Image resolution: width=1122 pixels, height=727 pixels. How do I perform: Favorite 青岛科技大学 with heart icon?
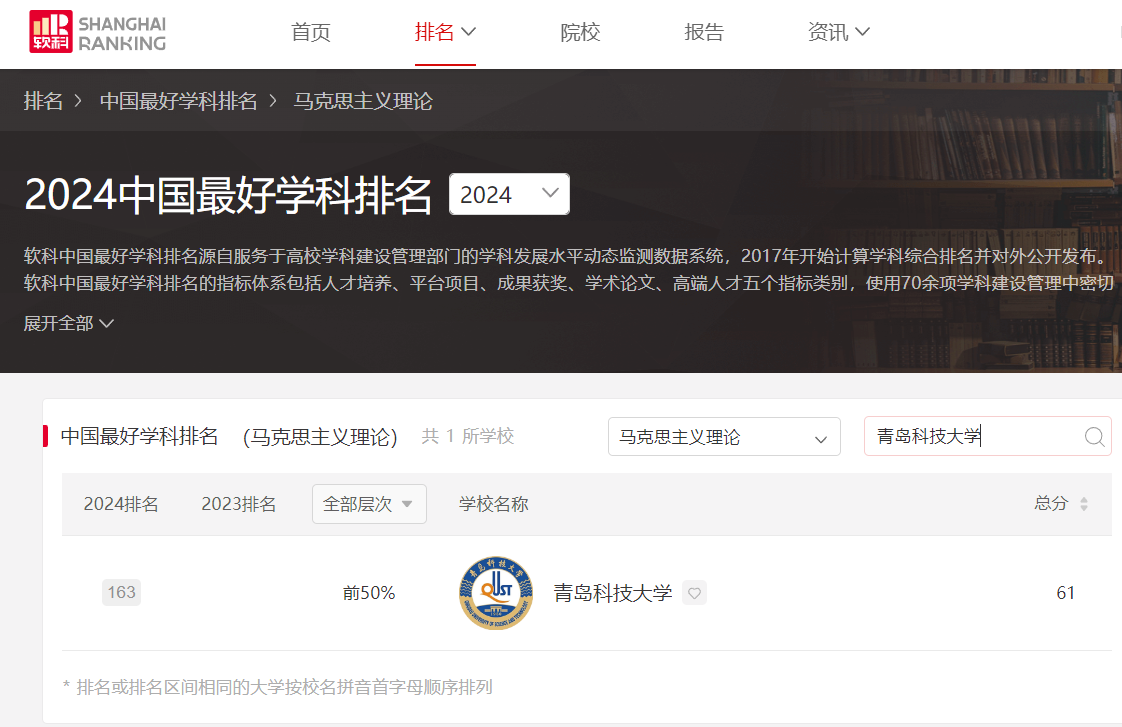coord(695,593)
